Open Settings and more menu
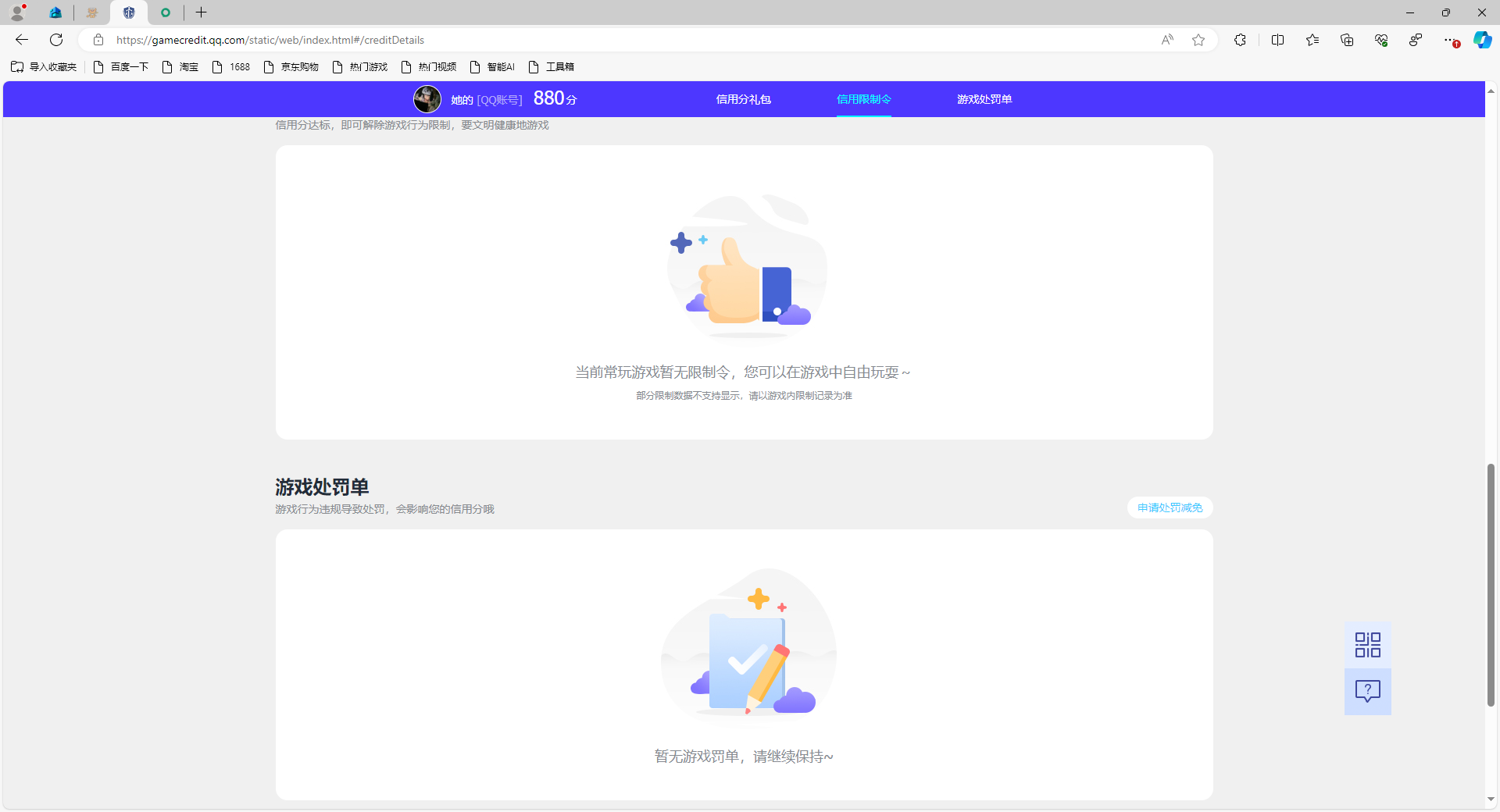Viewport: 1500px width, 812px height. [x=1450, y=40]
